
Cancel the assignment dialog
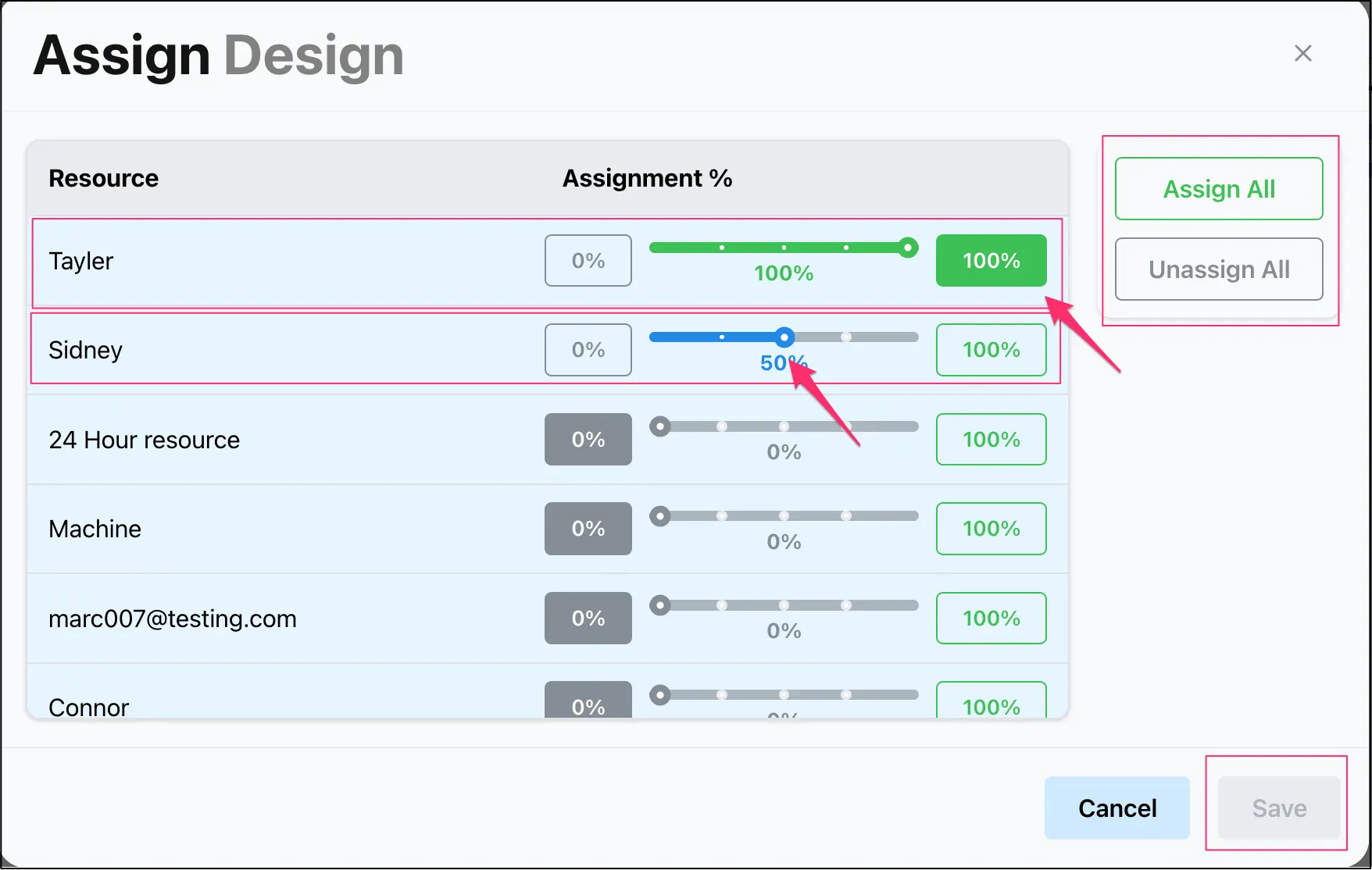[x=1117, y=808]
